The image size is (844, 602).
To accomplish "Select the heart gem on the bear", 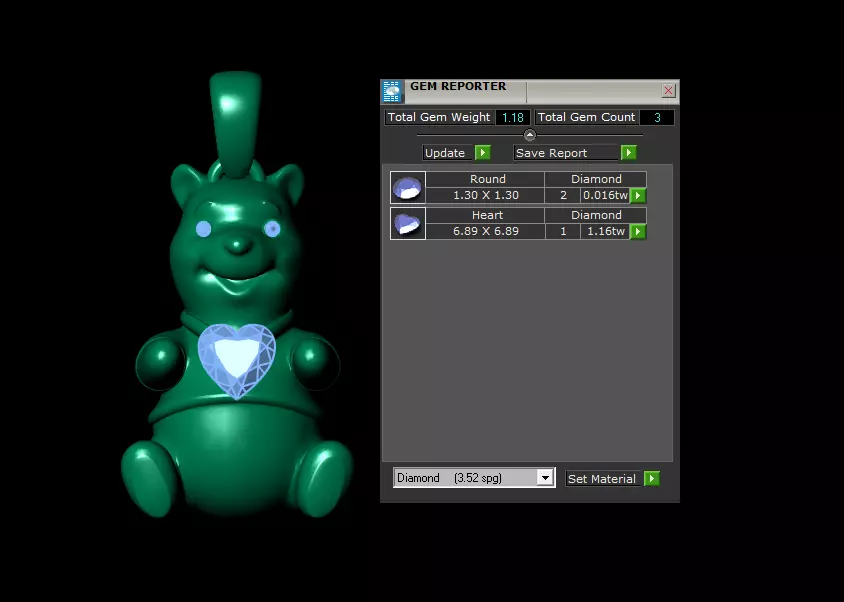I will point(237,360).
